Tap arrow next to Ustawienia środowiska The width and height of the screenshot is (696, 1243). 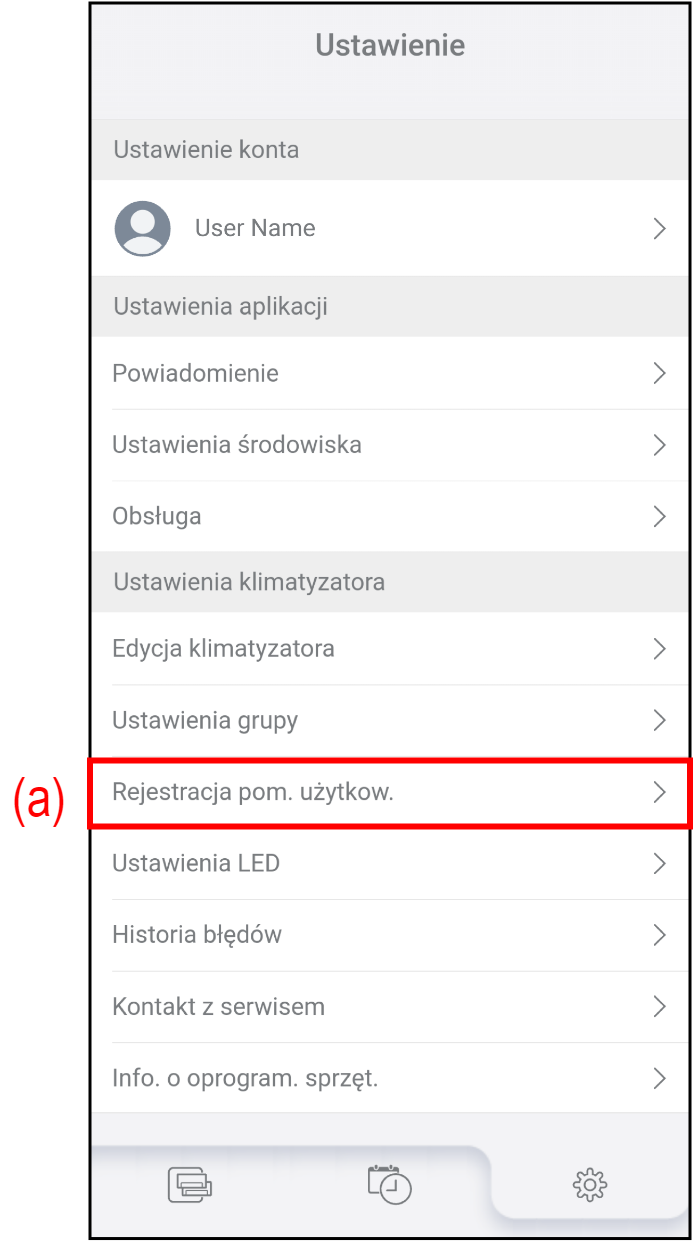[x=659, y=445]
